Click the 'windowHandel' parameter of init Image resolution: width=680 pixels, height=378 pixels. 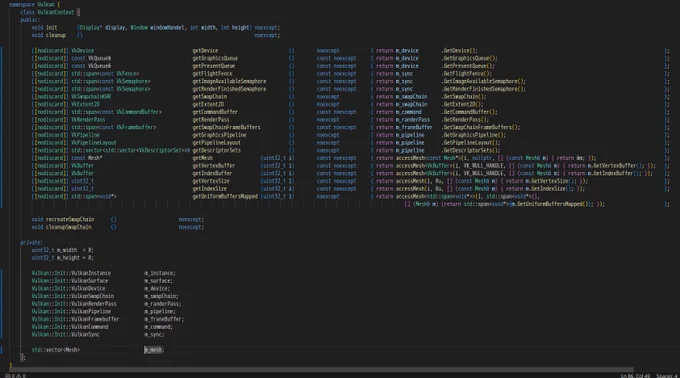(x=167, y=27)
